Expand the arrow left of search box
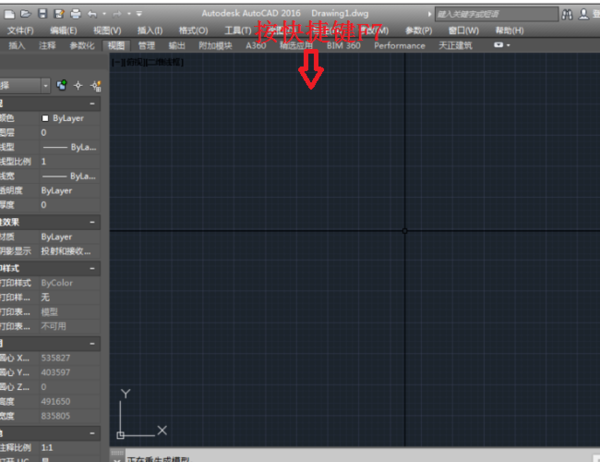The width and height of the screenshot is (600, 462). (429, 15)
